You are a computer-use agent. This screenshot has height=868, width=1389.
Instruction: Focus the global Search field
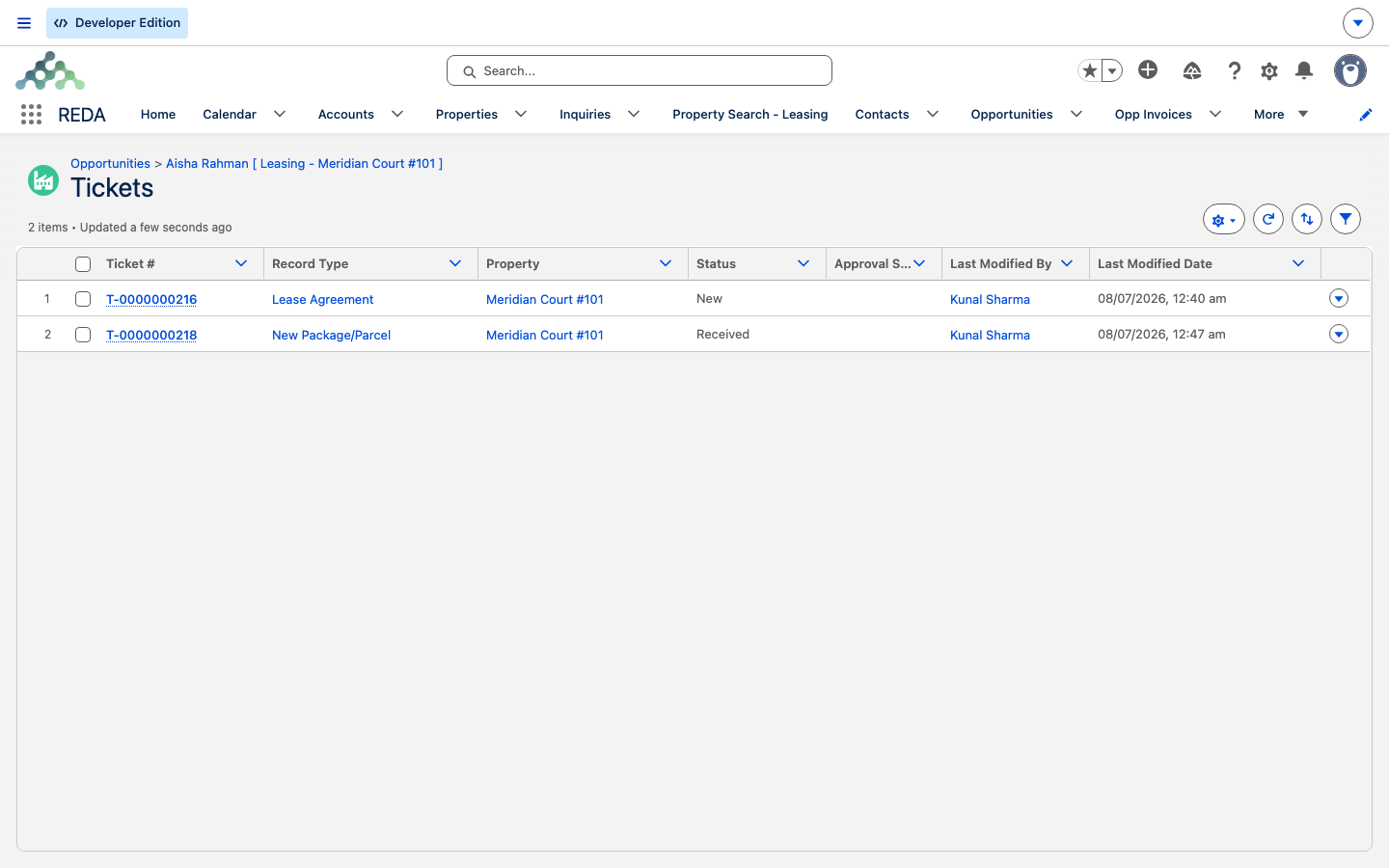point(640,70)
